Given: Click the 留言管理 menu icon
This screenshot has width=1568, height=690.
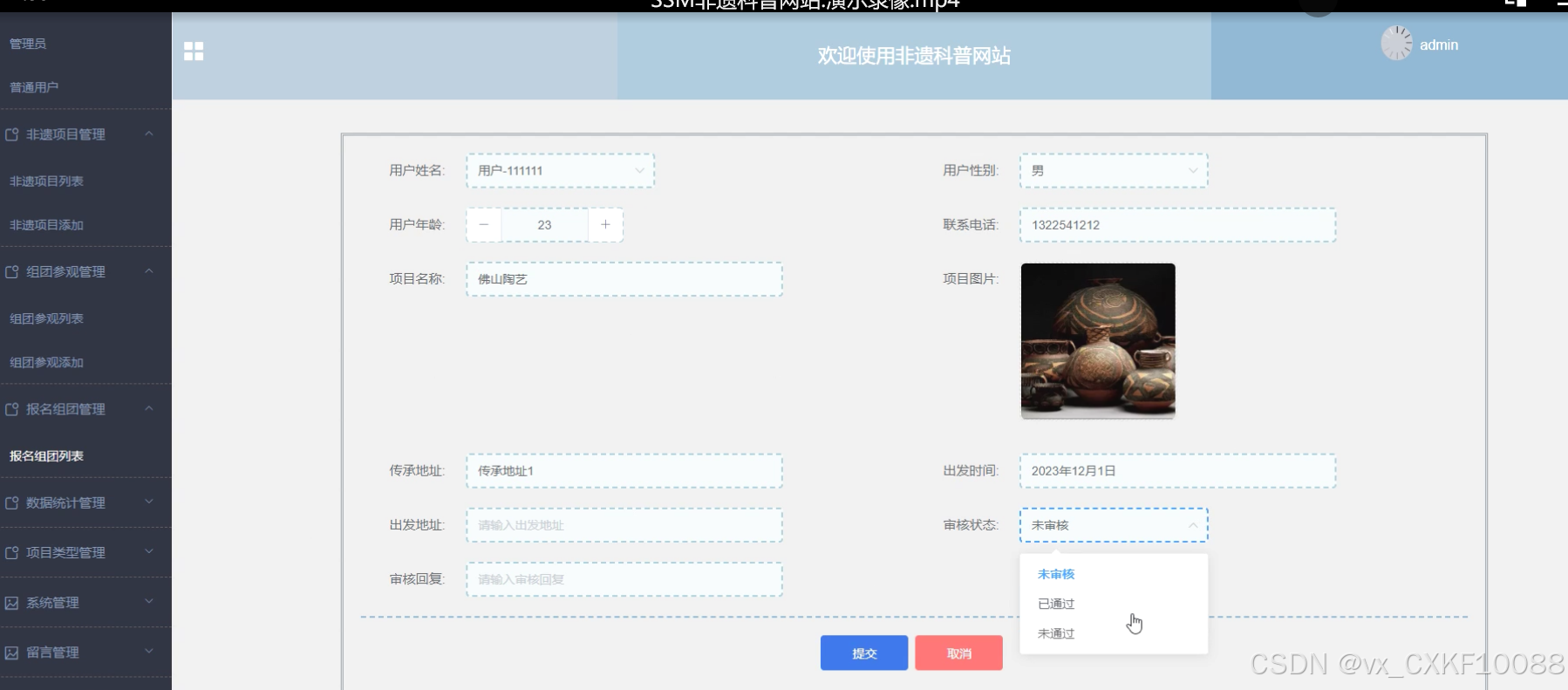Looking at the screenshot, I should tap(12, 652).
